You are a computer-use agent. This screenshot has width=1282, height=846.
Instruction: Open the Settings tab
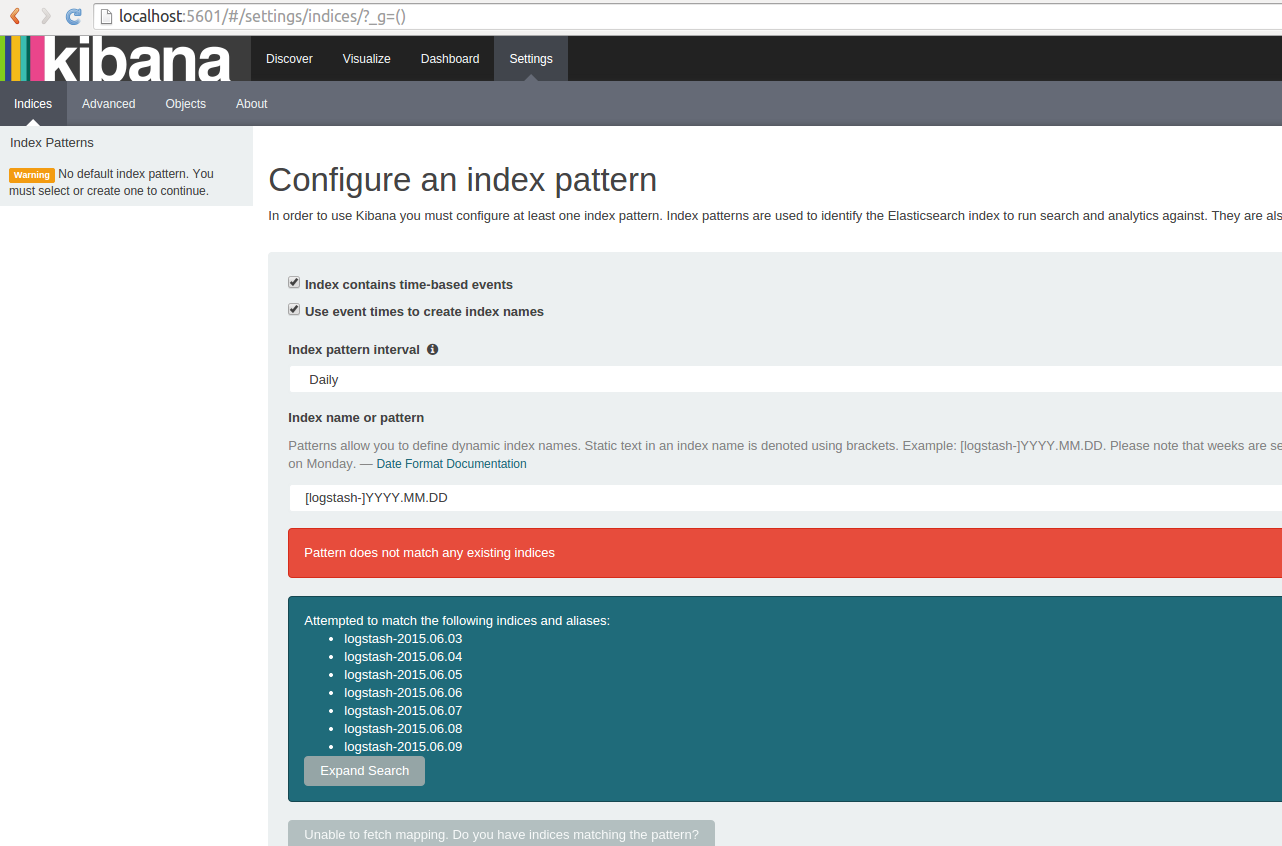click(x=531, y=59)
